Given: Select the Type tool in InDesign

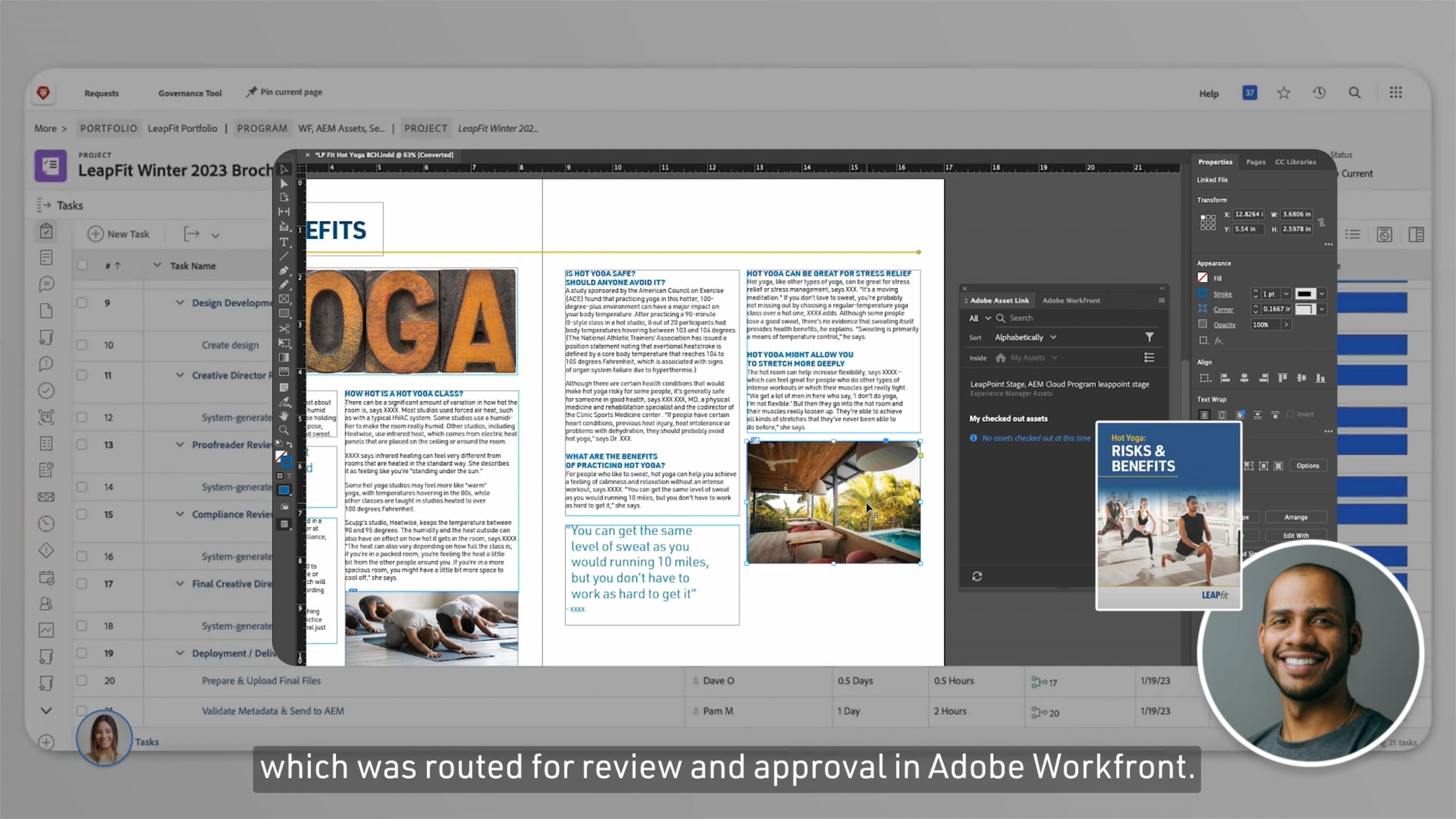Looking at the screenshot, I should pyautogui.click(x=284, y=242).
